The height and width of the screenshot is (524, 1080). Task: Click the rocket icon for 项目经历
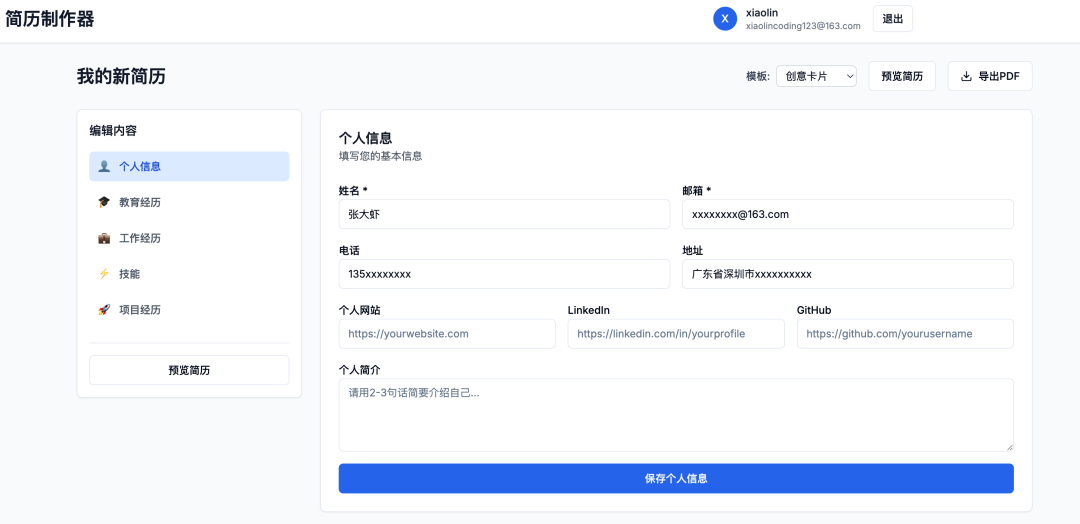click(x=104, y=309)
